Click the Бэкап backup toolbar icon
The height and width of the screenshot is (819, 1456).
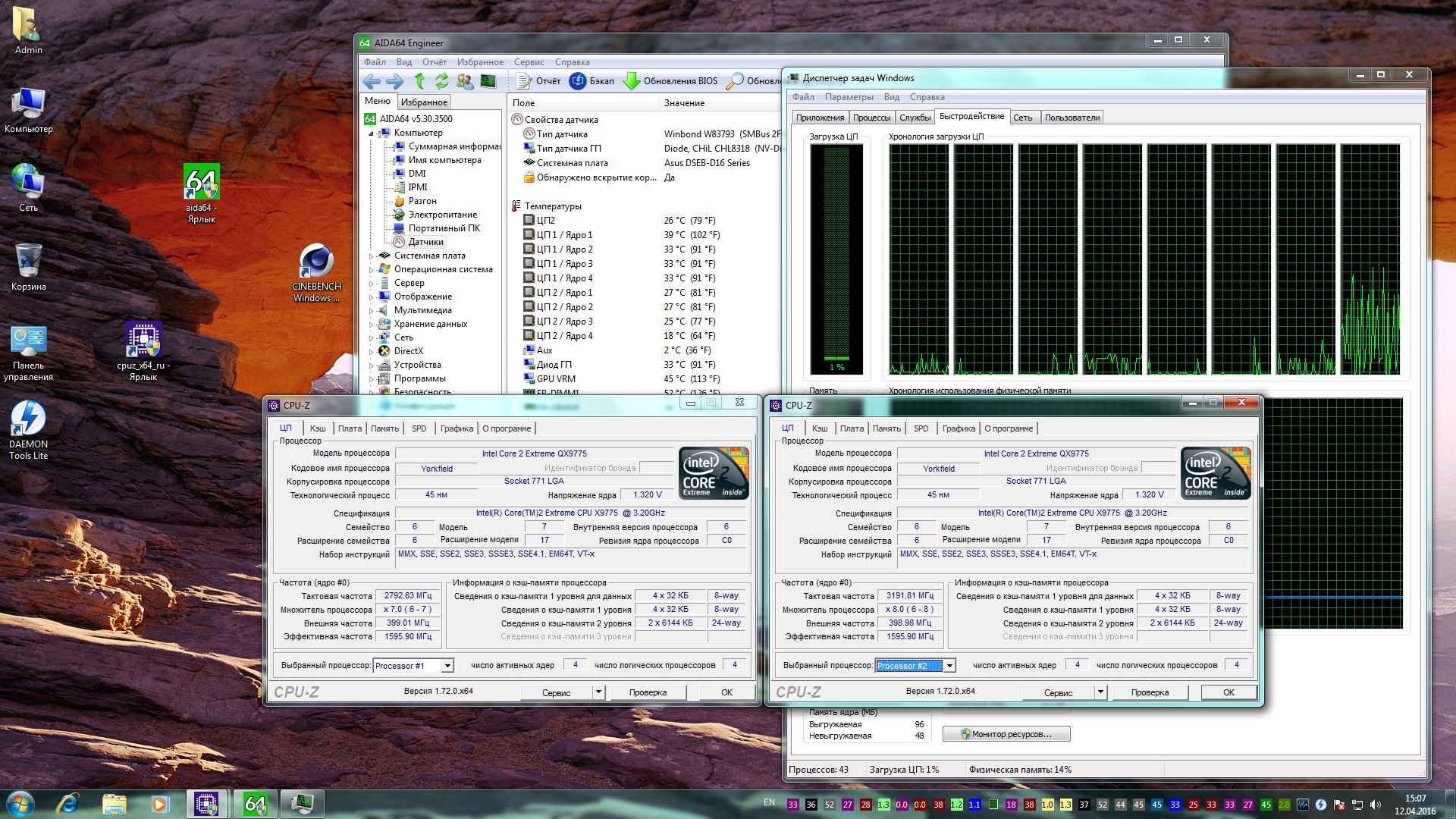click(x=578, y=81)
